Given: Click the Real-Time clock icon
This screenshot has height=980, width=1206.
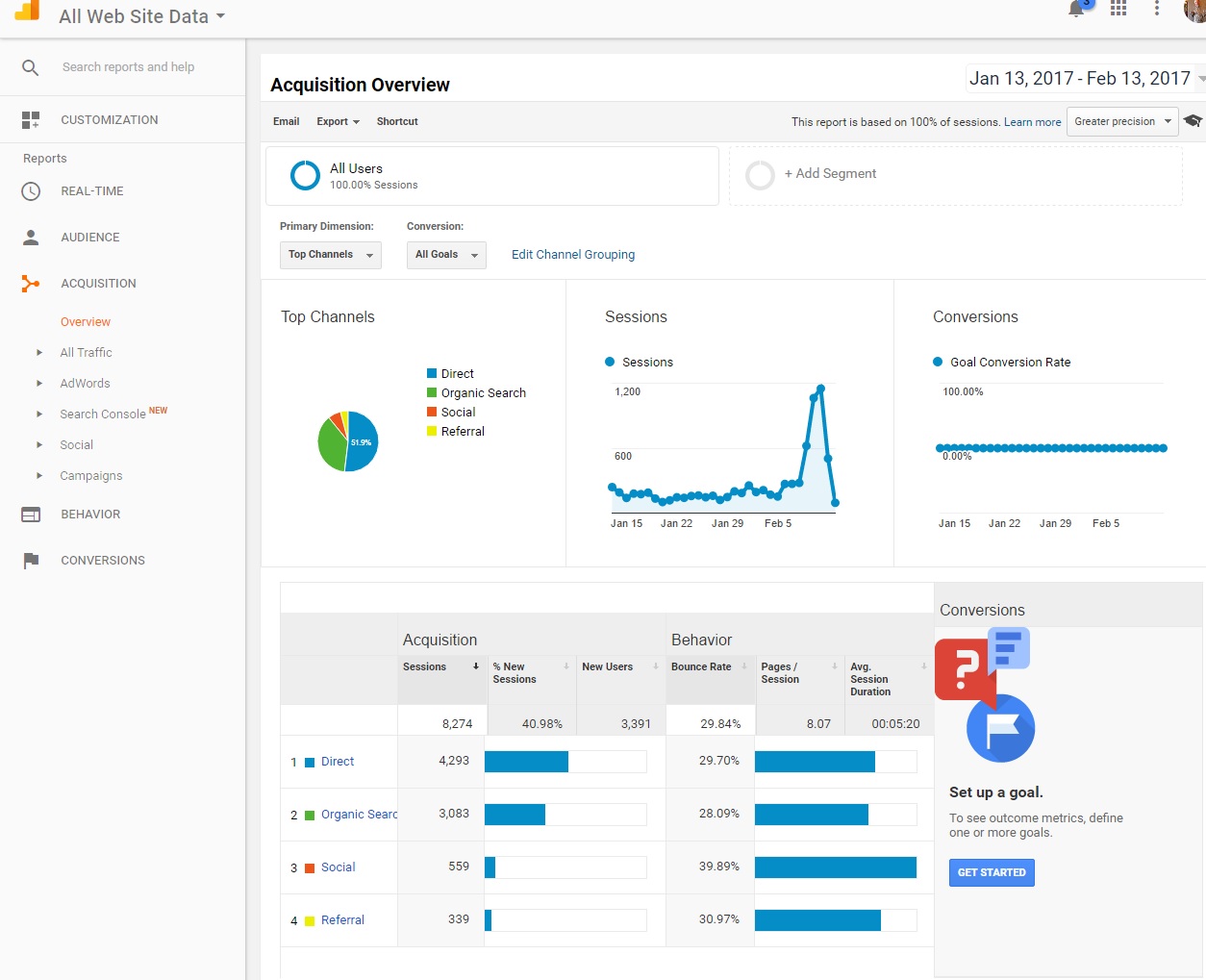Looking at the screenshot, I should pos(31,191).
